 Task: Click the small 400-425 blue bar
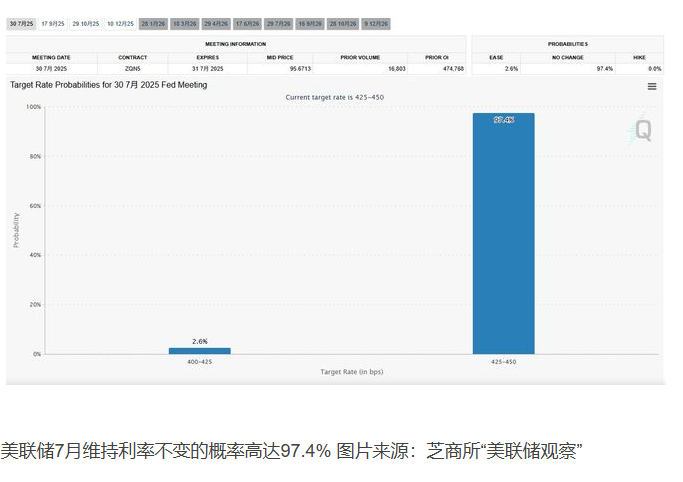click(x=199, y=350)
